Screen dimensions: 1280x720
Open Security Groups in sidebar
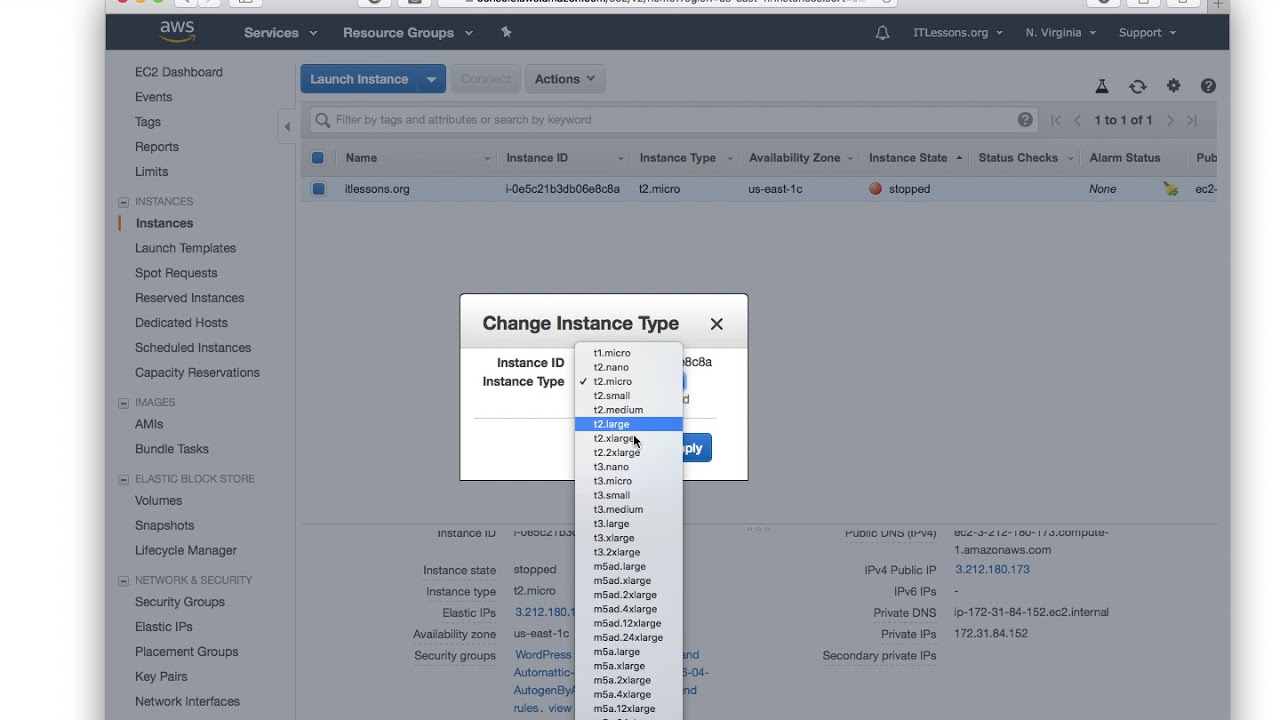point(180,602)
